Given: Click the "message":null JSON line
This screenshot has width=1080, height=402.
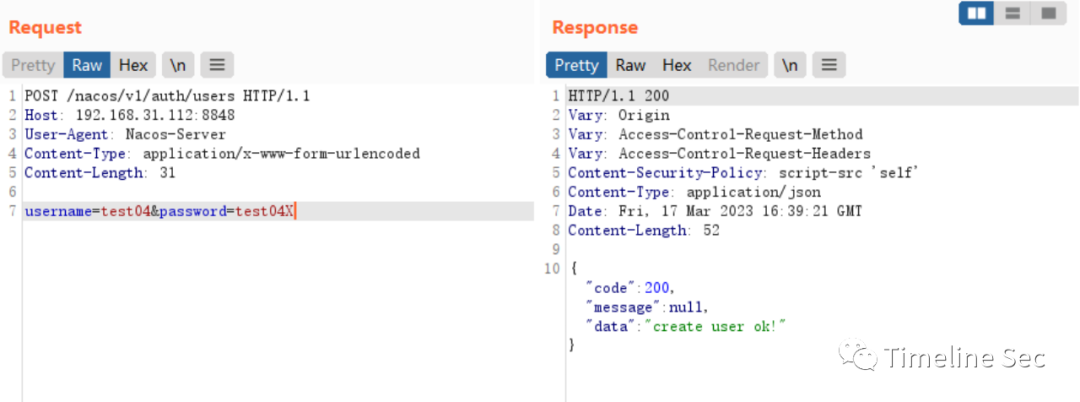Looking at the screenshot, I should [647, 307].
